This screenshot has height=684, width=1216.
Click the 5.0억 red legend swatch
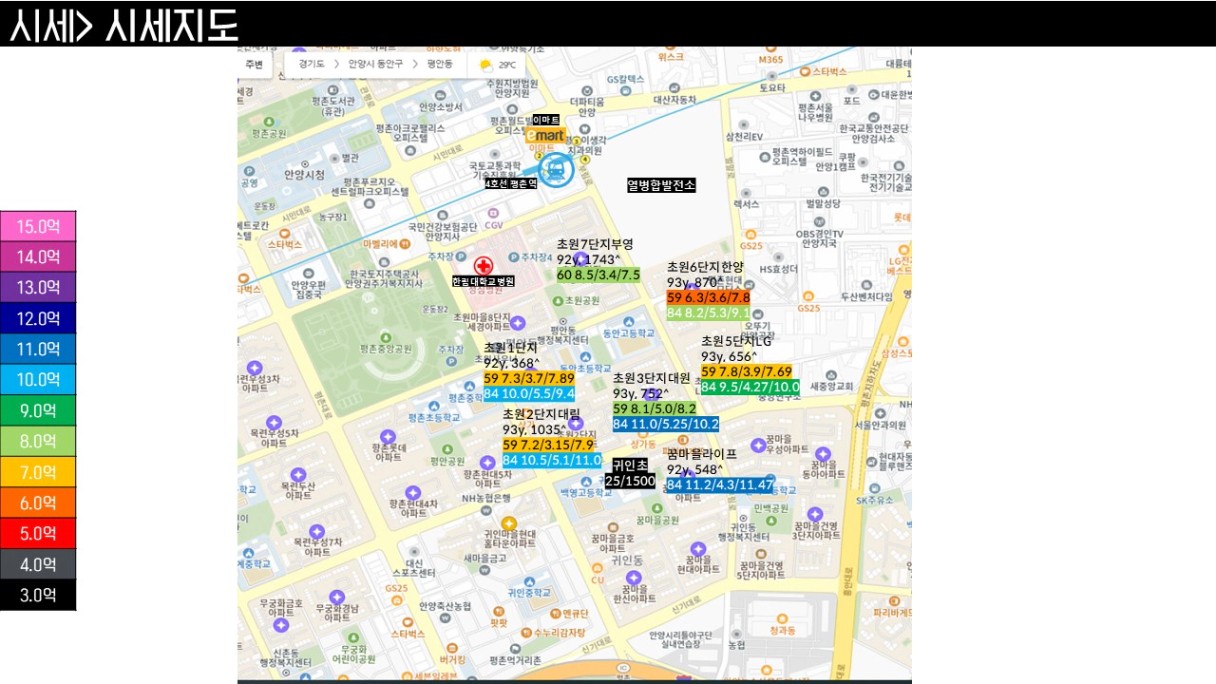37,534
